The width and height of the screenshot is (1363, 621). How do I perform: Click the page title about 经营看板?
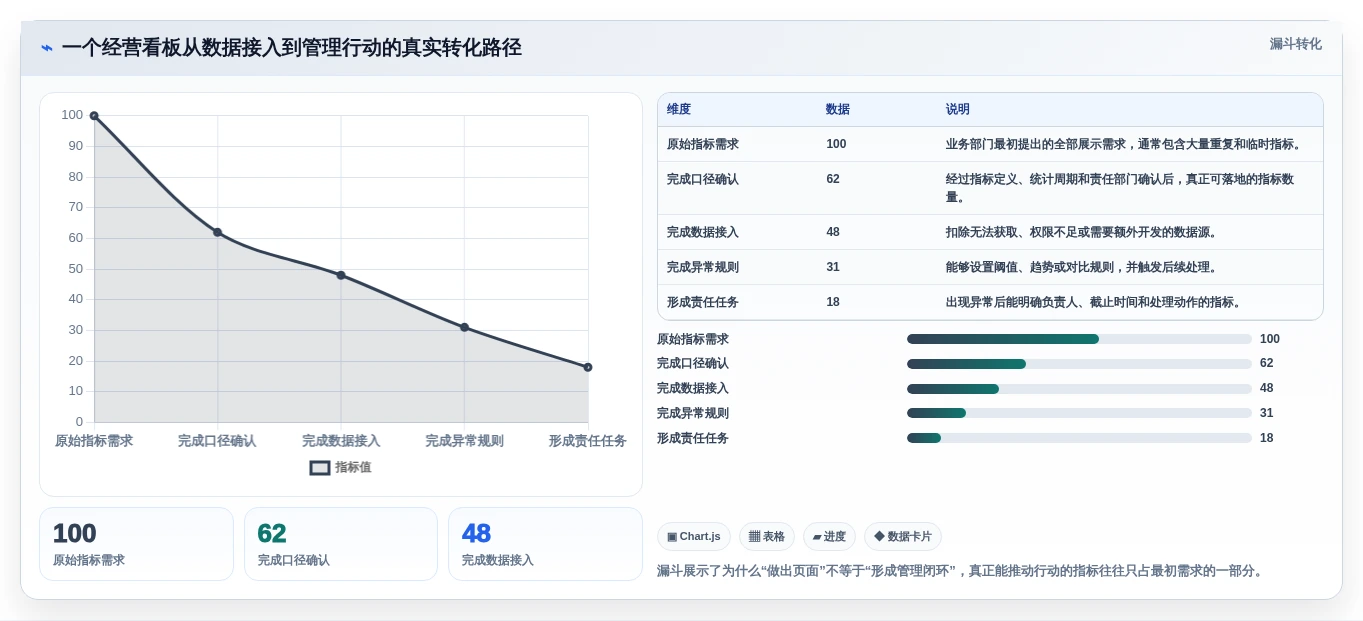click(292, 48)
